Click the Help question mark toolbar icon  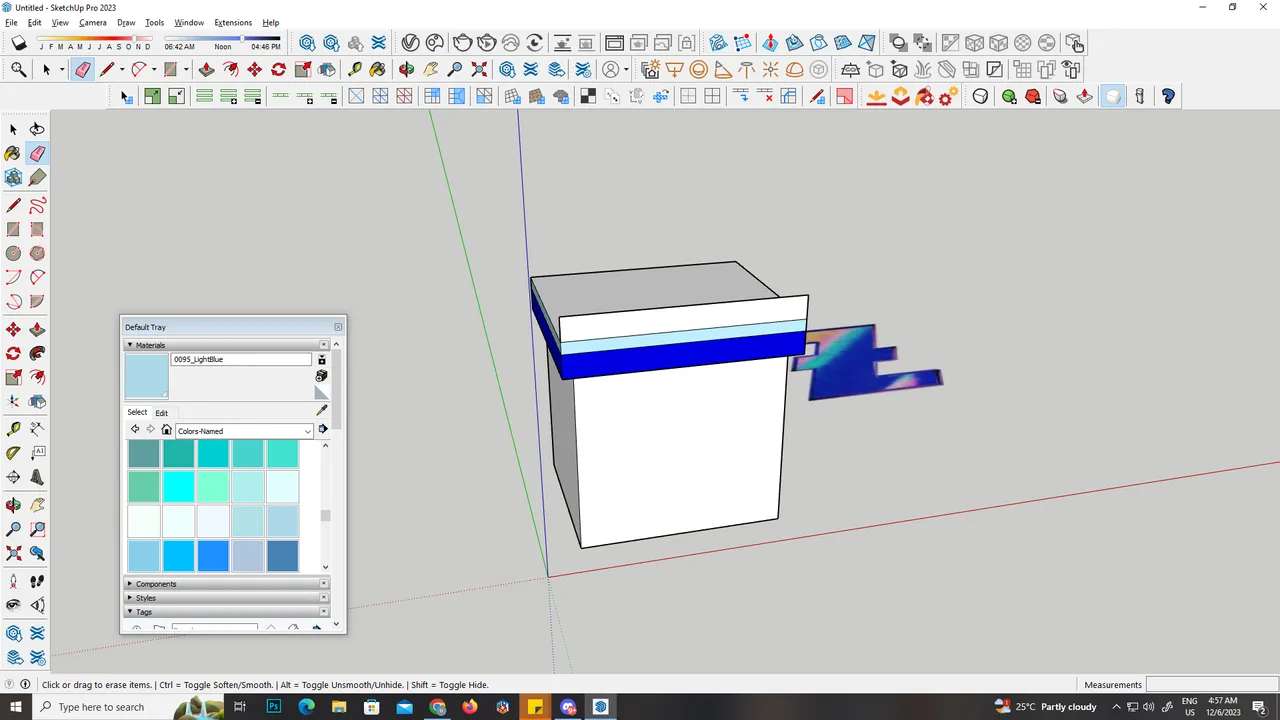pos(1168,96)
